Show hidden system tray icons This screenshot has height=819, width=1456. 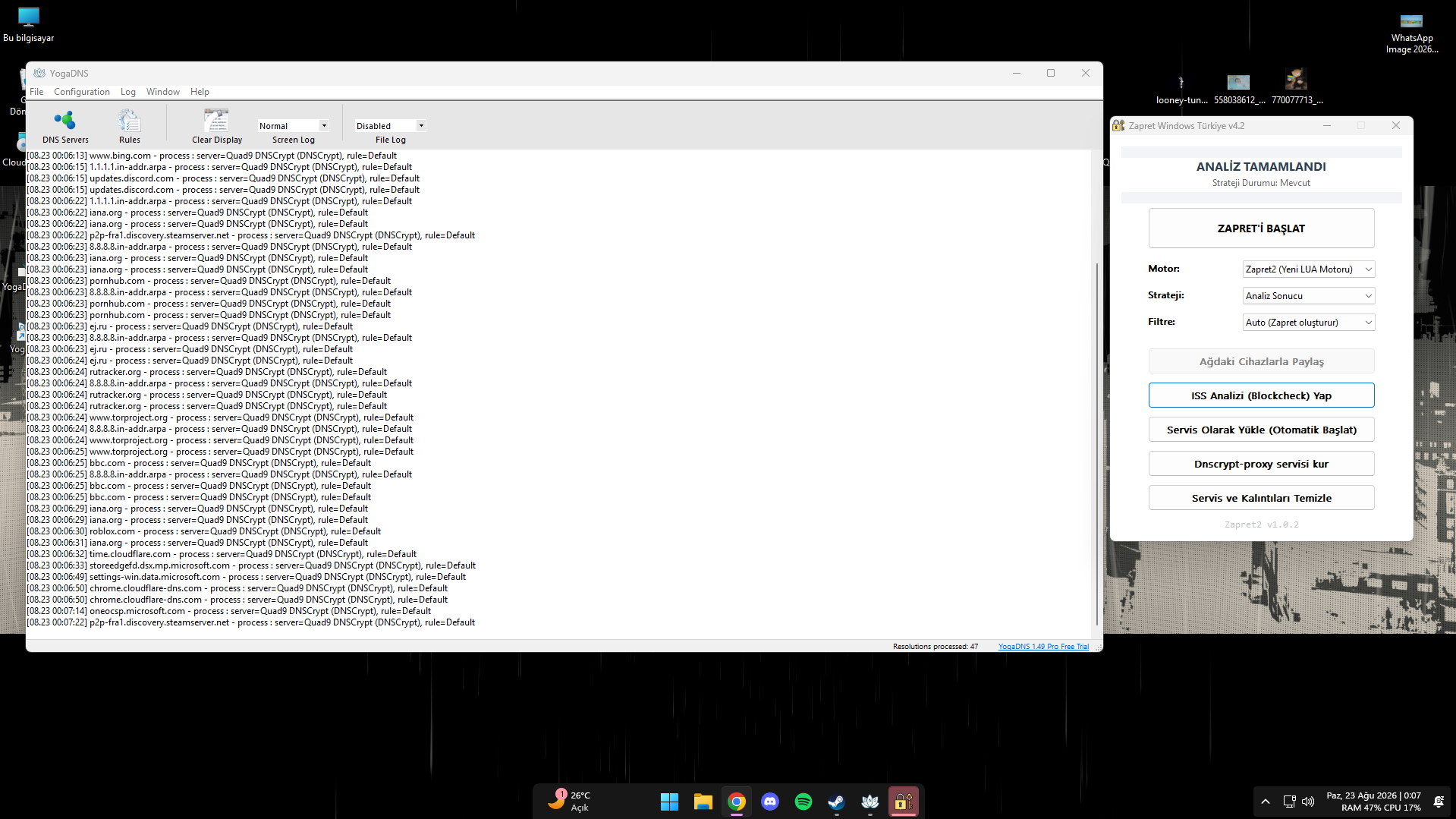(1265, 802)
